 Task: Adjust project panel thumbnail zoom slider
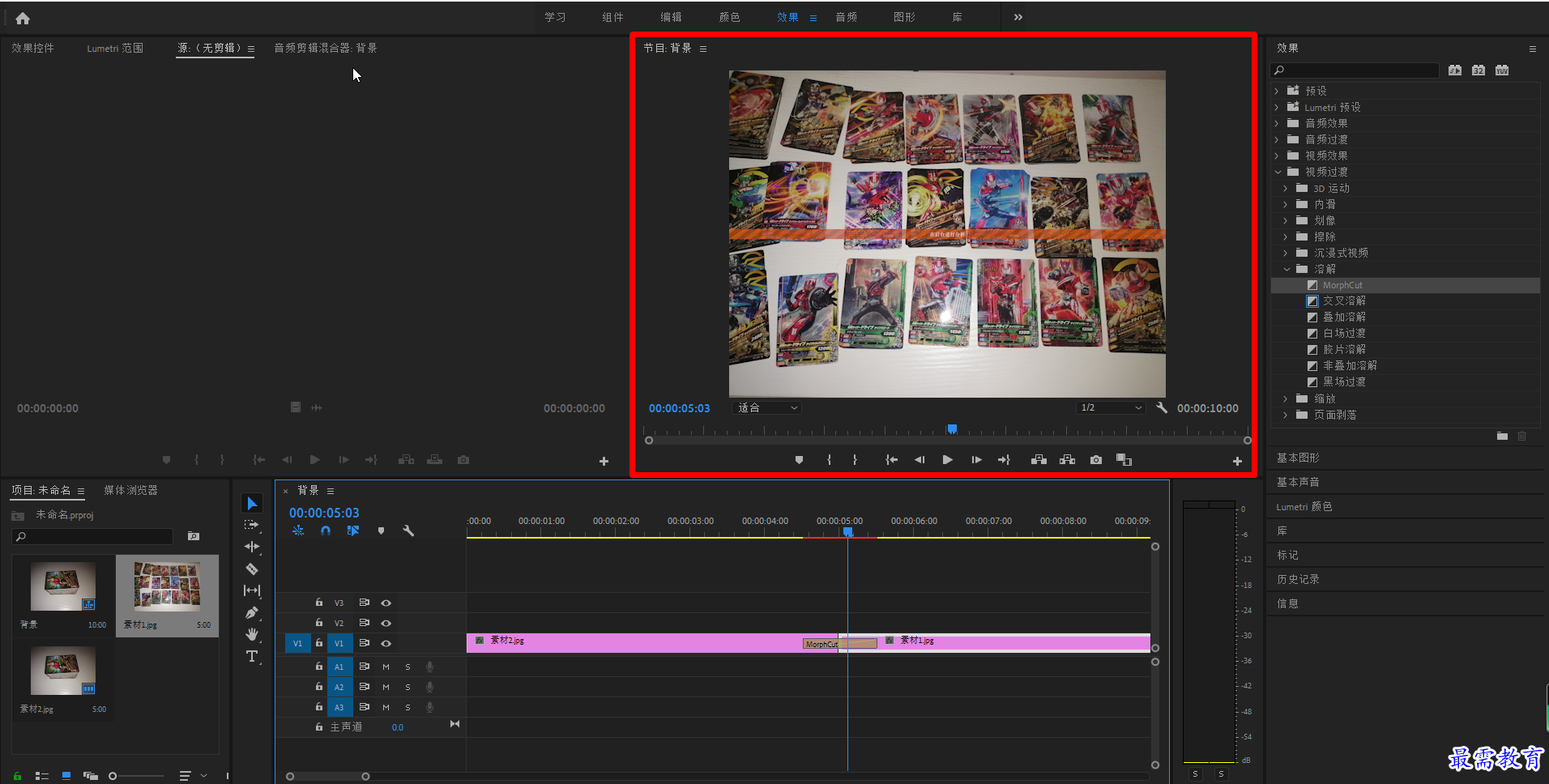(113, 776)
